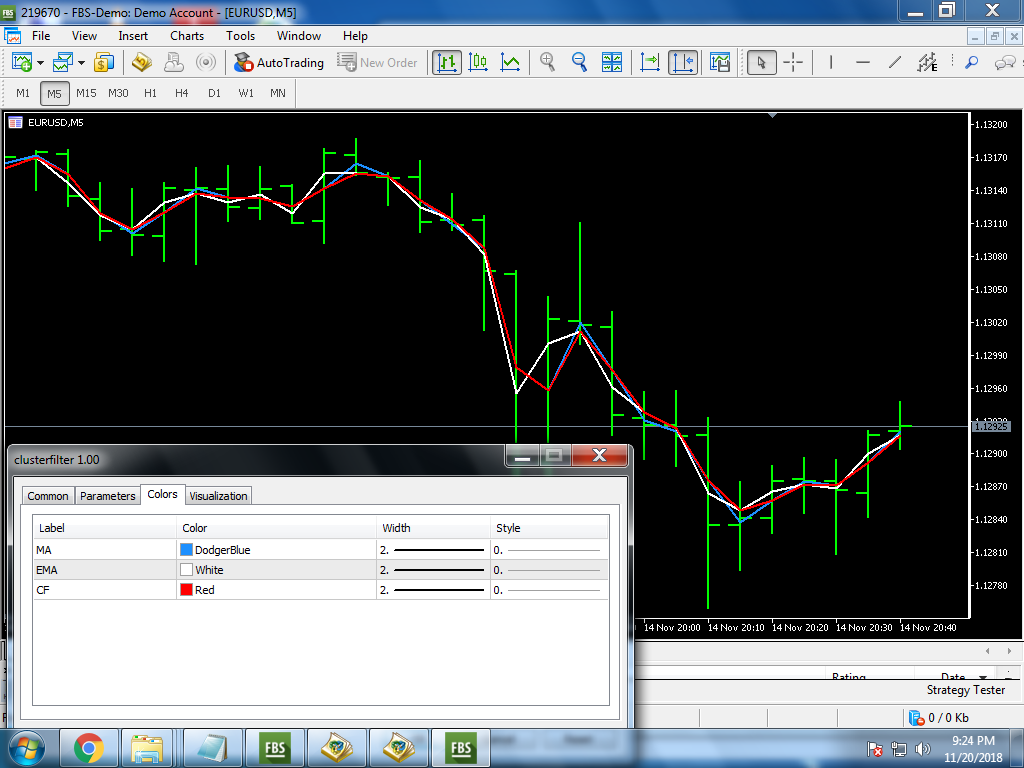Click the EURUSD,M5 chart window icon
The image size is (1024, 768).
point(14,122)
